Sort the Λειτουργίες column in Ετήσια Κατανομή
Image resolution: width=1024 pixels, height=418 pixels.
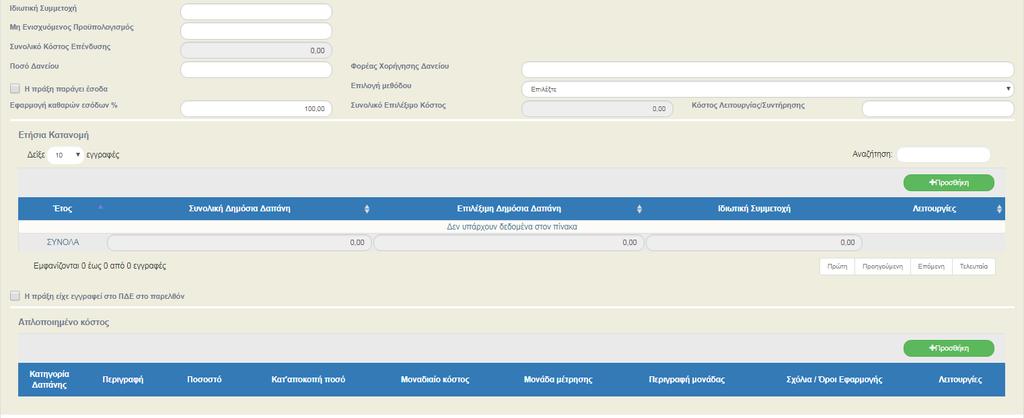934,209
